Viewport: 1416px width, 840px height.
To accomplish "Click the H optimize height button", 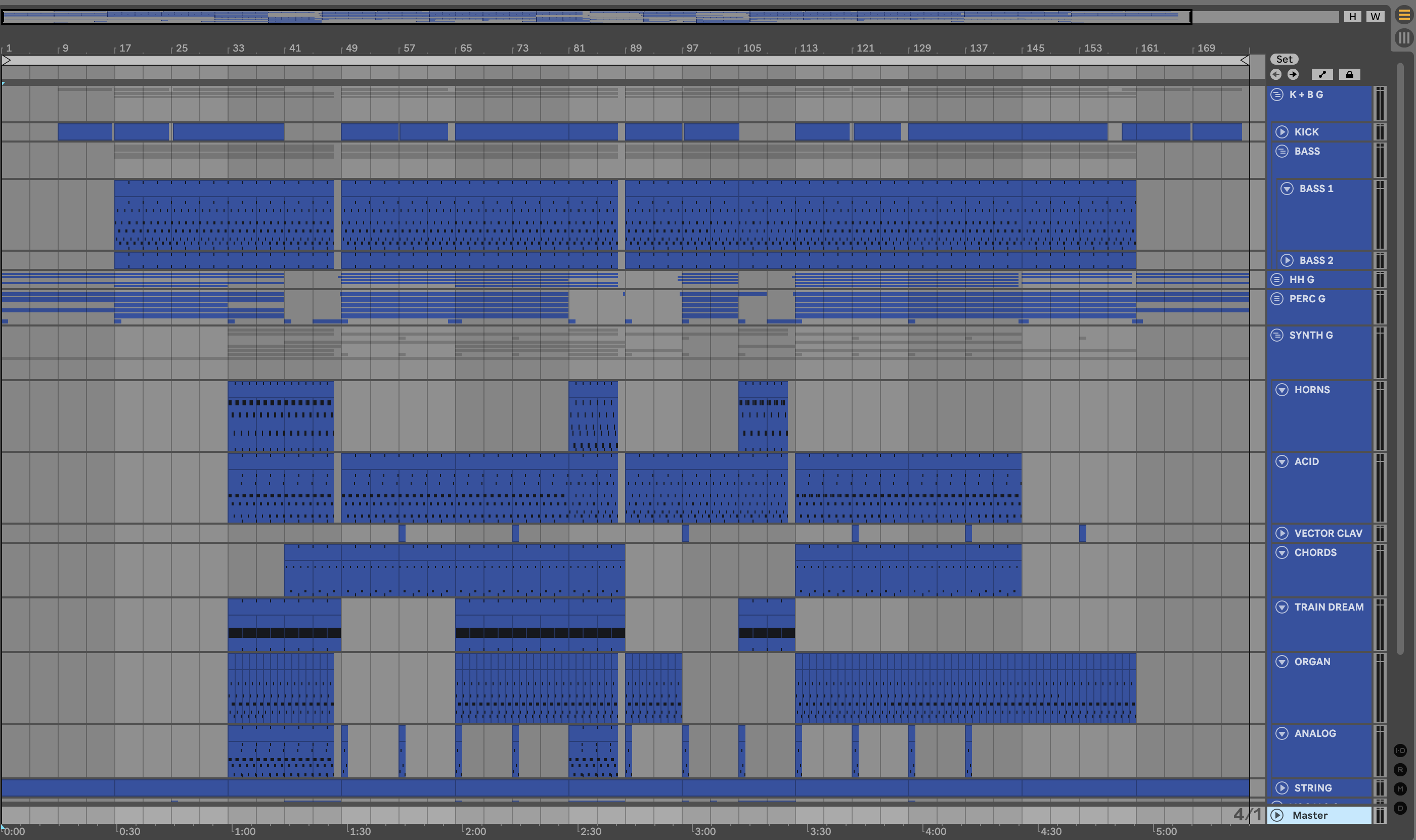I will point(1353,16).
